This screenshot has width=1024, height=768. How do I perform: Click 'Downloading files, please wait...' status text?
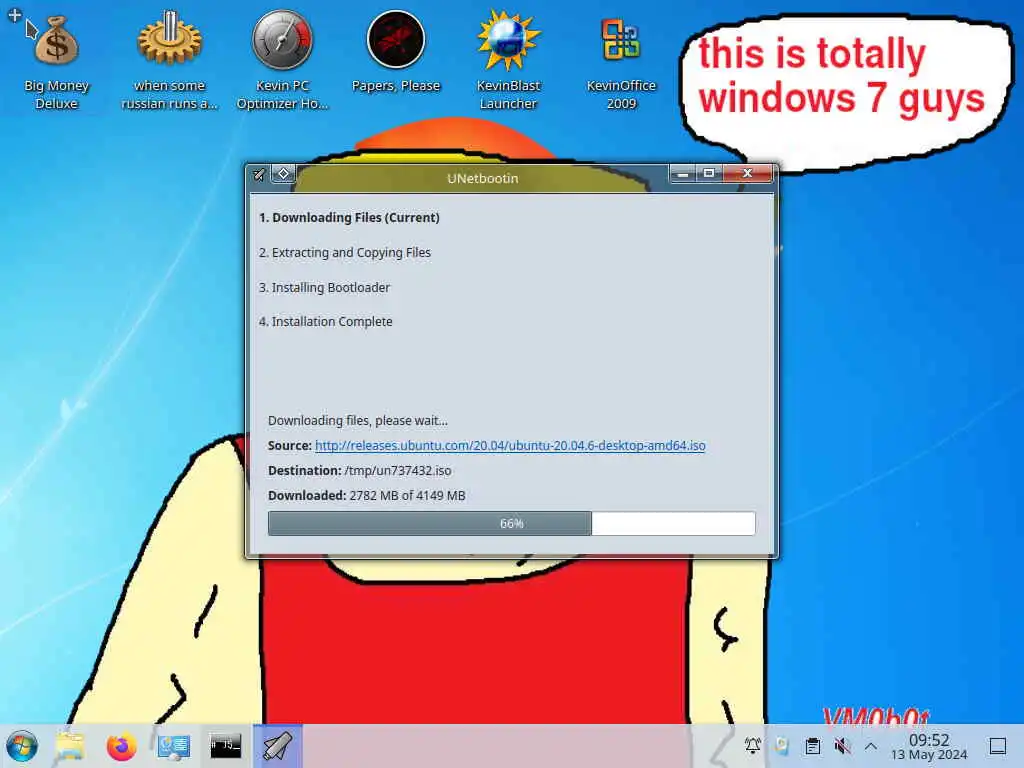point(358,421)
